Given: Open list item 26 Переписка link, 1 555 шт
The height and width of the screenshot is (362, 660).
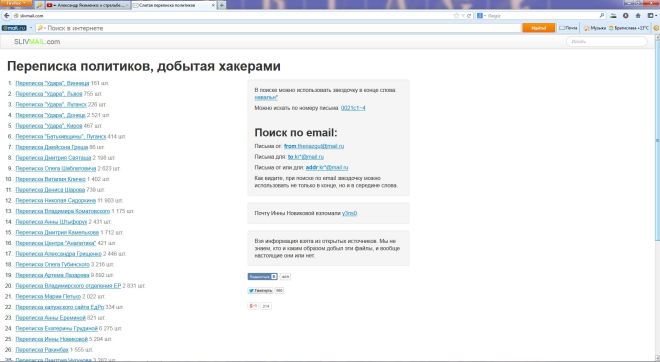Looking at the screenshot, I should point(42,350).
